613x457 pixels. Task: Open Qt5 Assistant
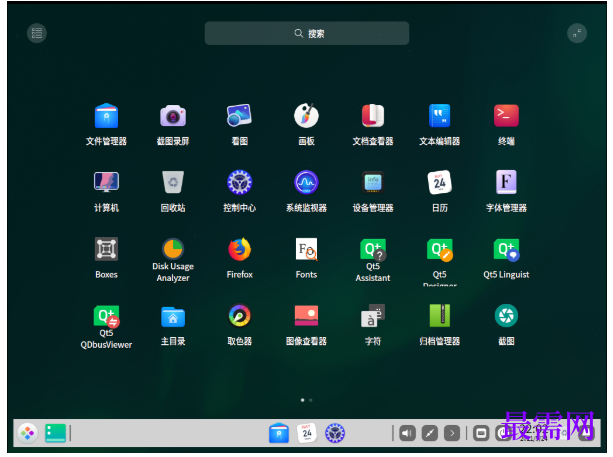[x=373, y=249]
